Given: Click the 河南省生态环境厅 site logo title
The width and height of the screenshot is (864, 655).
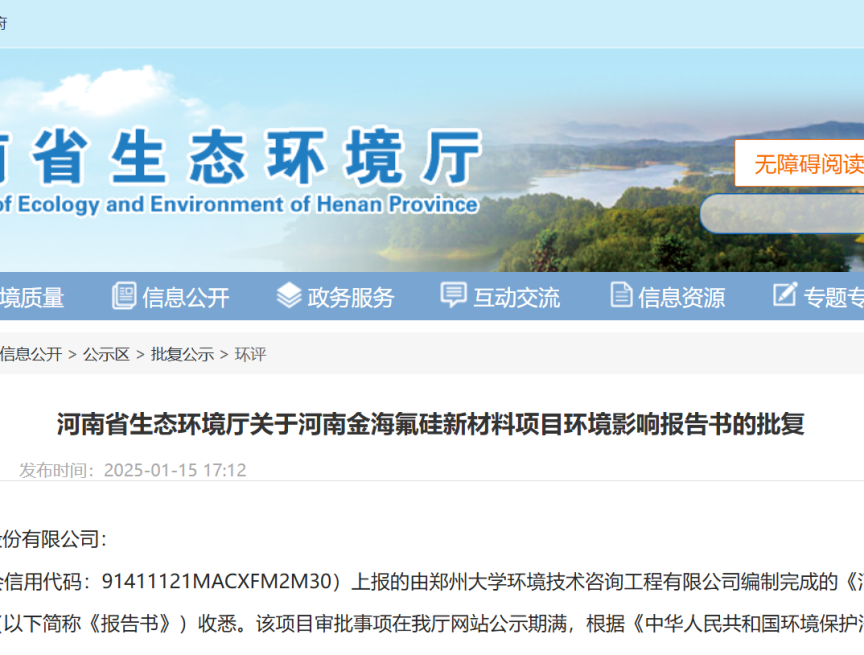Looking at the screenshot, I should pyautogui.click(x=240, y=158).
